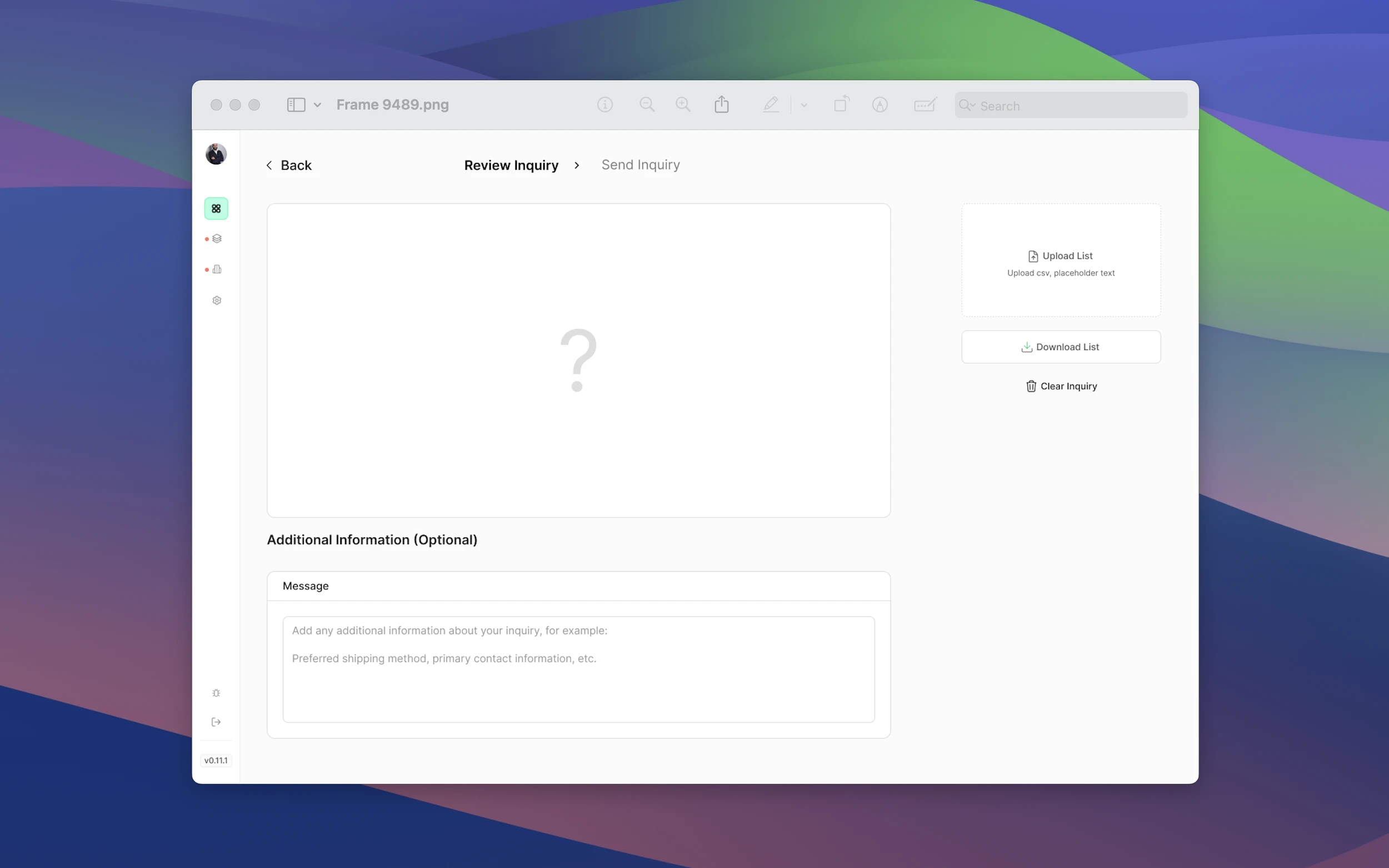Image resolution: width=1389 pixels, height=868 pixels.
Task: Click the Form filling toolbar icon
Action: point(925,104)
